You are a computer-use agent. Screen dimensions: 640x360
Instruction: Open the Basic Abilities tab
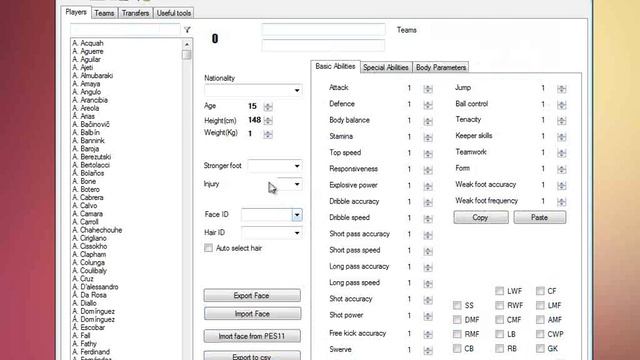point(335,67)
